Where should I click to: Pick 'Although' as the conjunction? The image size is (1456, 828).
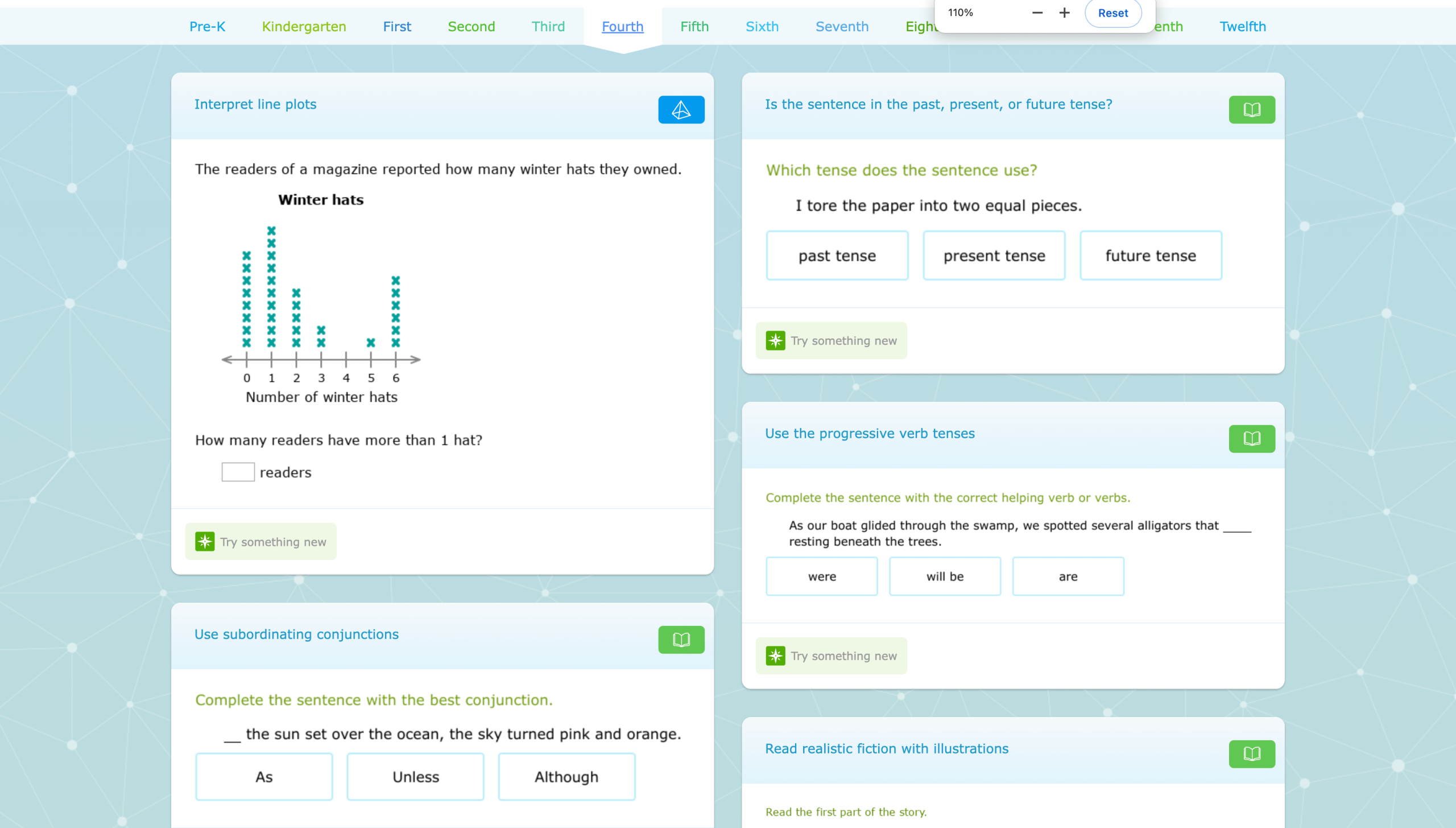click(566, 776)
